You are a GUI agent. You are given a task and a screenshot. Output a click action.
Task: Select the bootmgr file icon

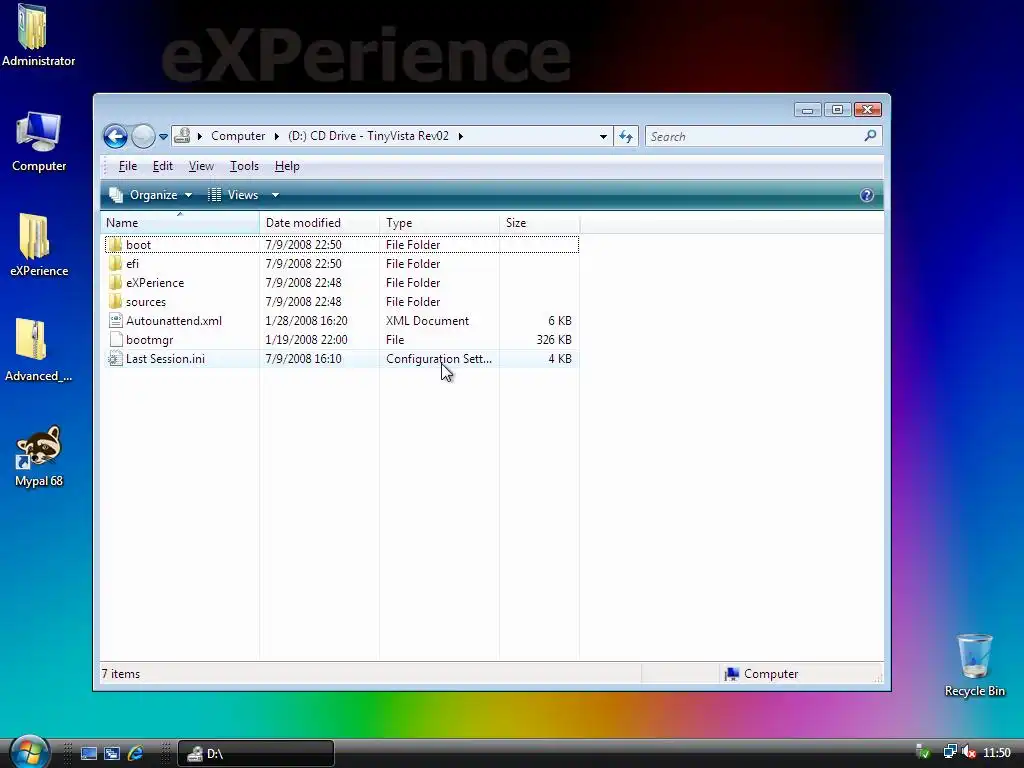tap(116, 340)
